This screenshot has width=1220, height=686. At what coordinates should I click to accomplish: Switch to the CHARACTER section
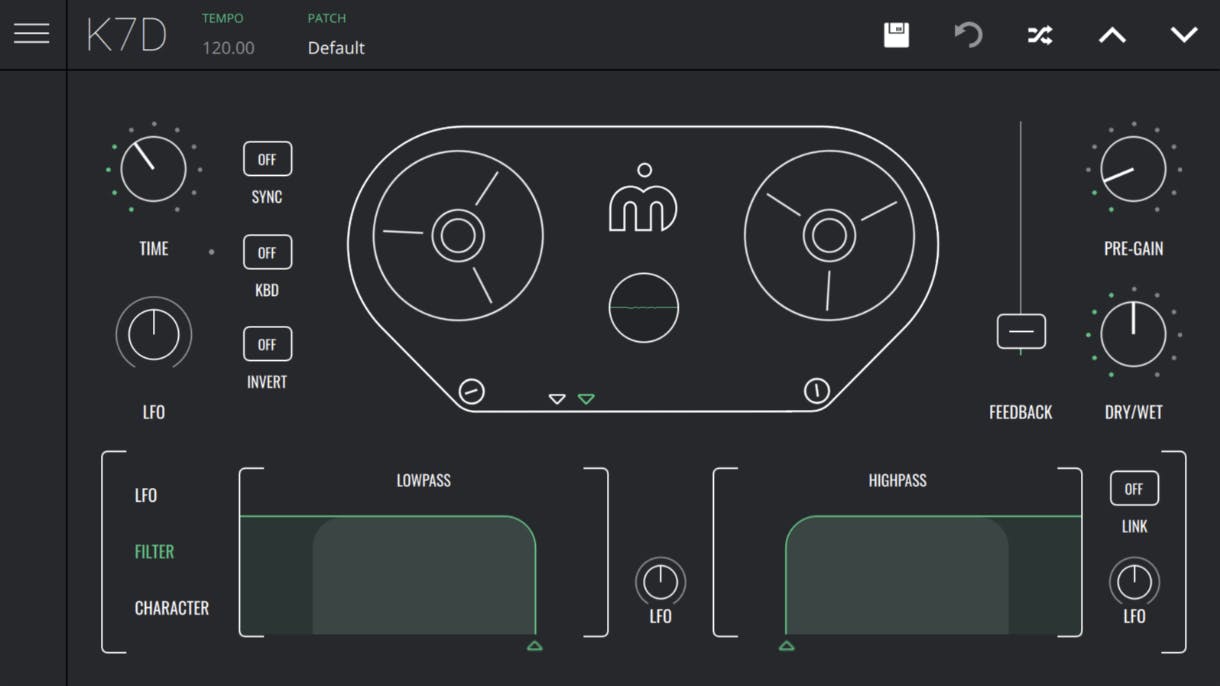click(x=172, y=607)
